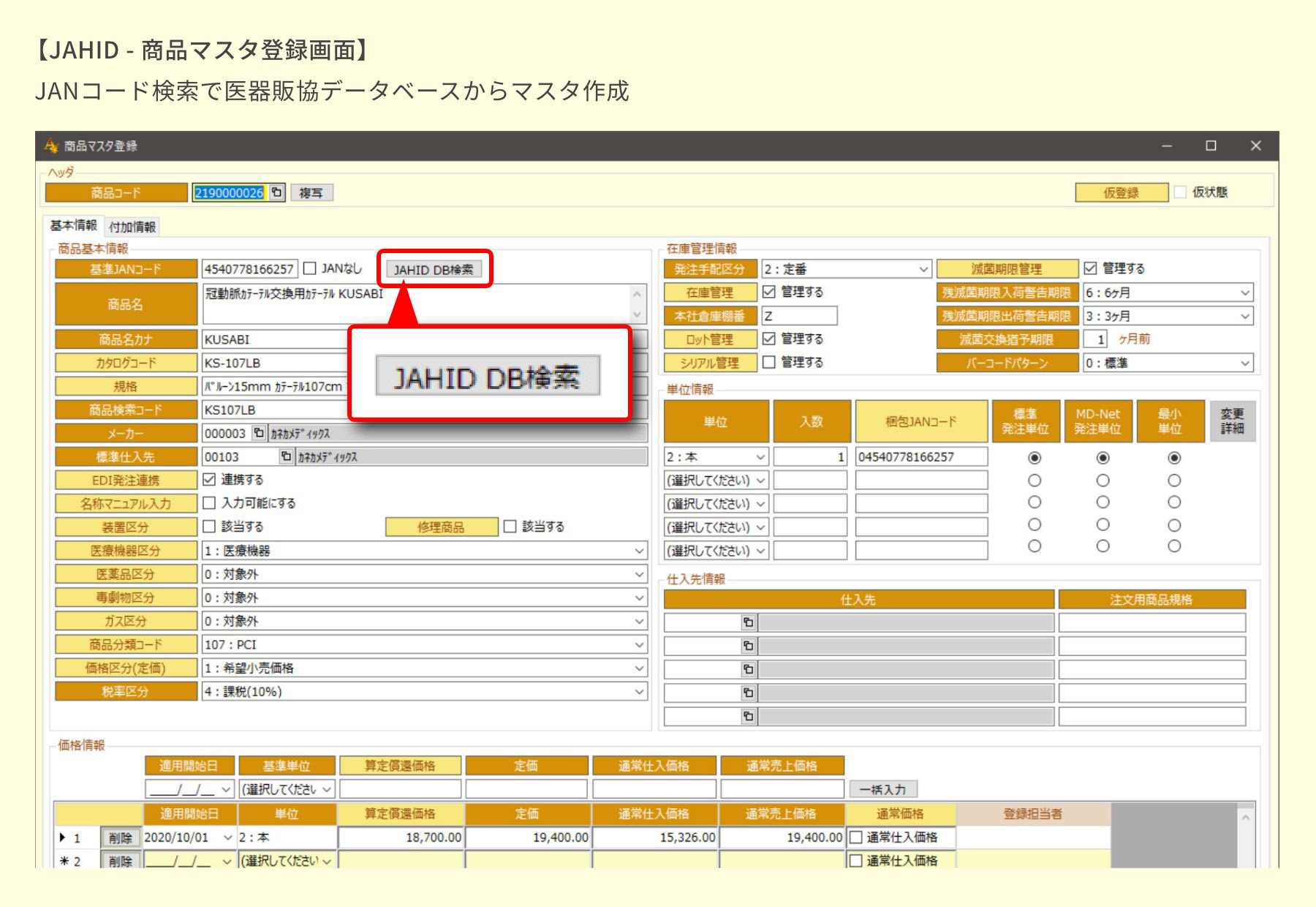The width and height of the screenshot is (1316, 907).
Task: Click the 複写 button
Action: 311,192
